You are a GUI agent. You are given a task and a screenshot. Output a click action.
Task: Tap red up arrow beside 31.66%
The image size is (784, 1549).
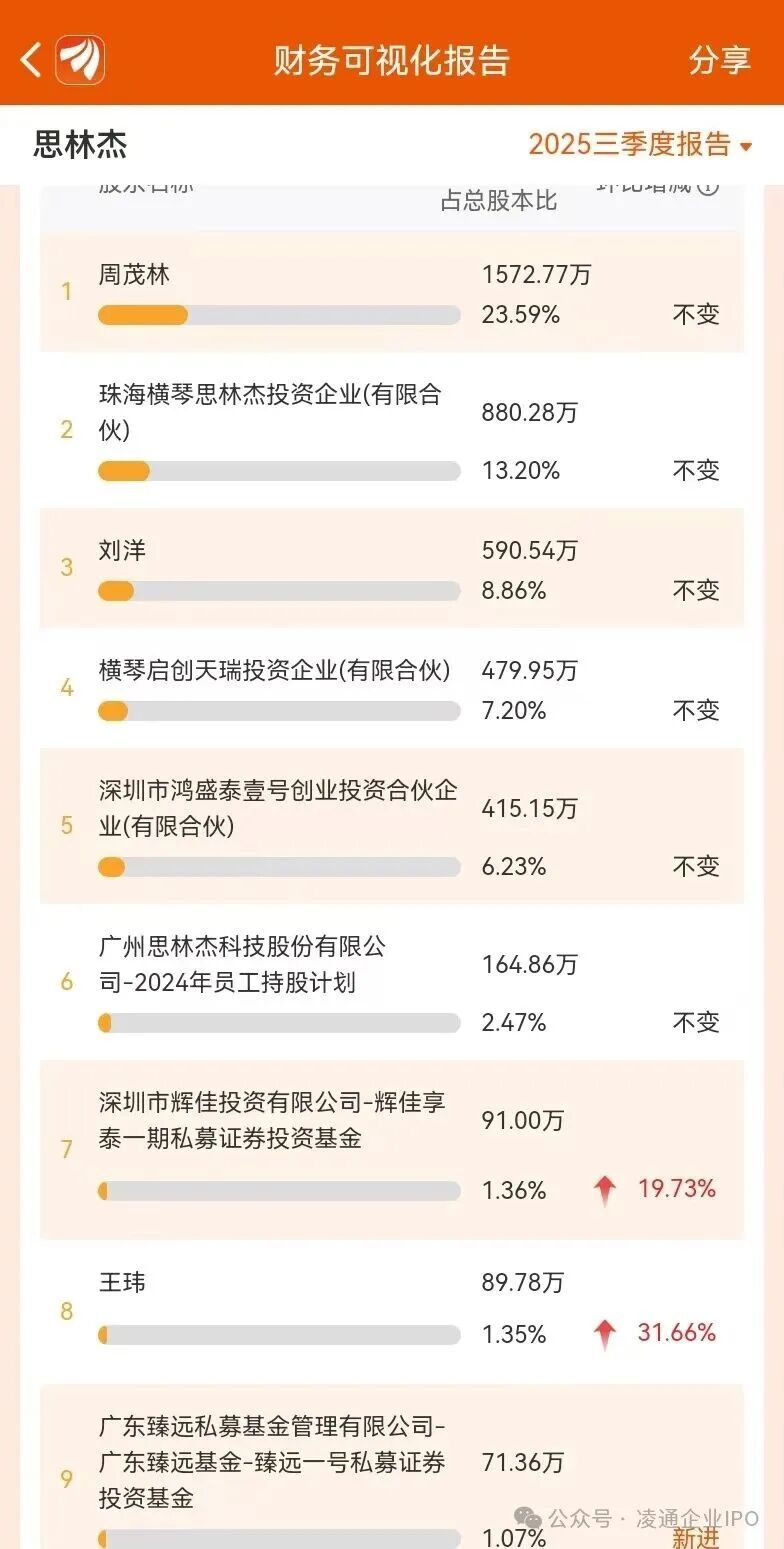click(605, 1334)
